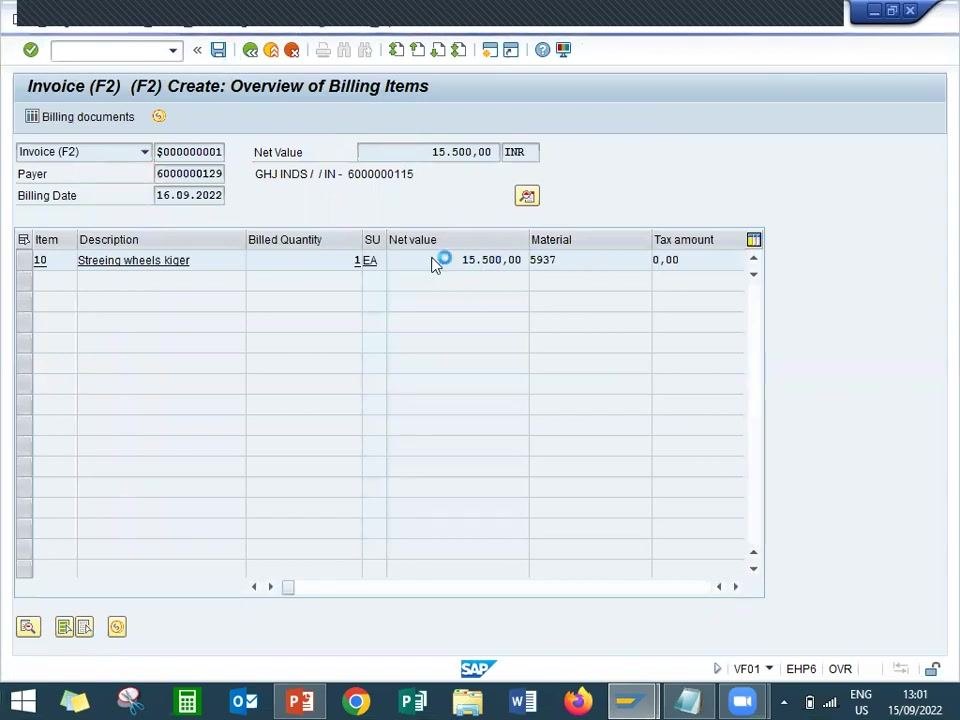
Task: Click the Billed Quantity column header
Action: coord(304,239)
